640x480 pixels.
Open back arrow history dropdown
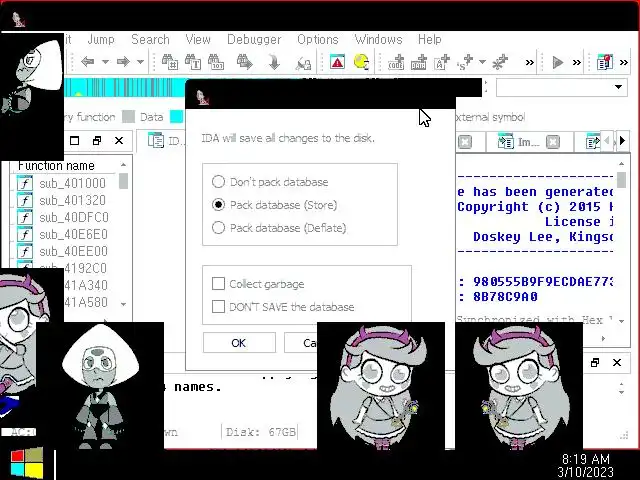105,62
